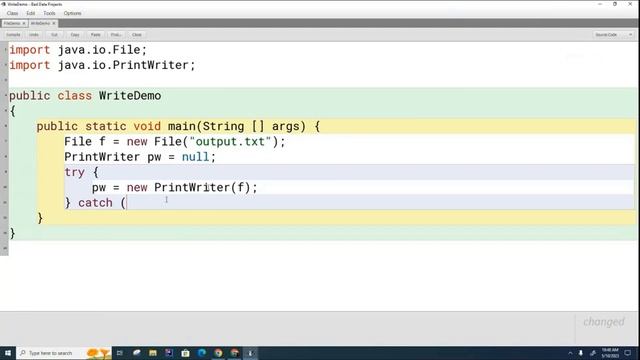The height and width of the screenshot is (360, 640).
Task: Click "java.io.File;" in first import line
Action: point(102,50)
